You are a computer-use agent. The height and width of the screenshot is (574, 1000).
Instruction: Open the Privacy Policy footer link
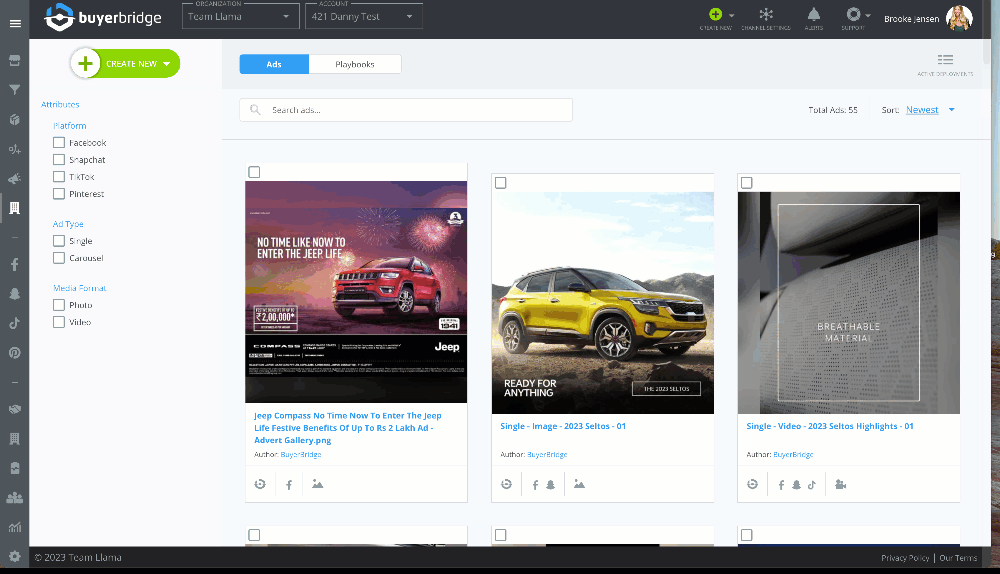click(905, 558)
